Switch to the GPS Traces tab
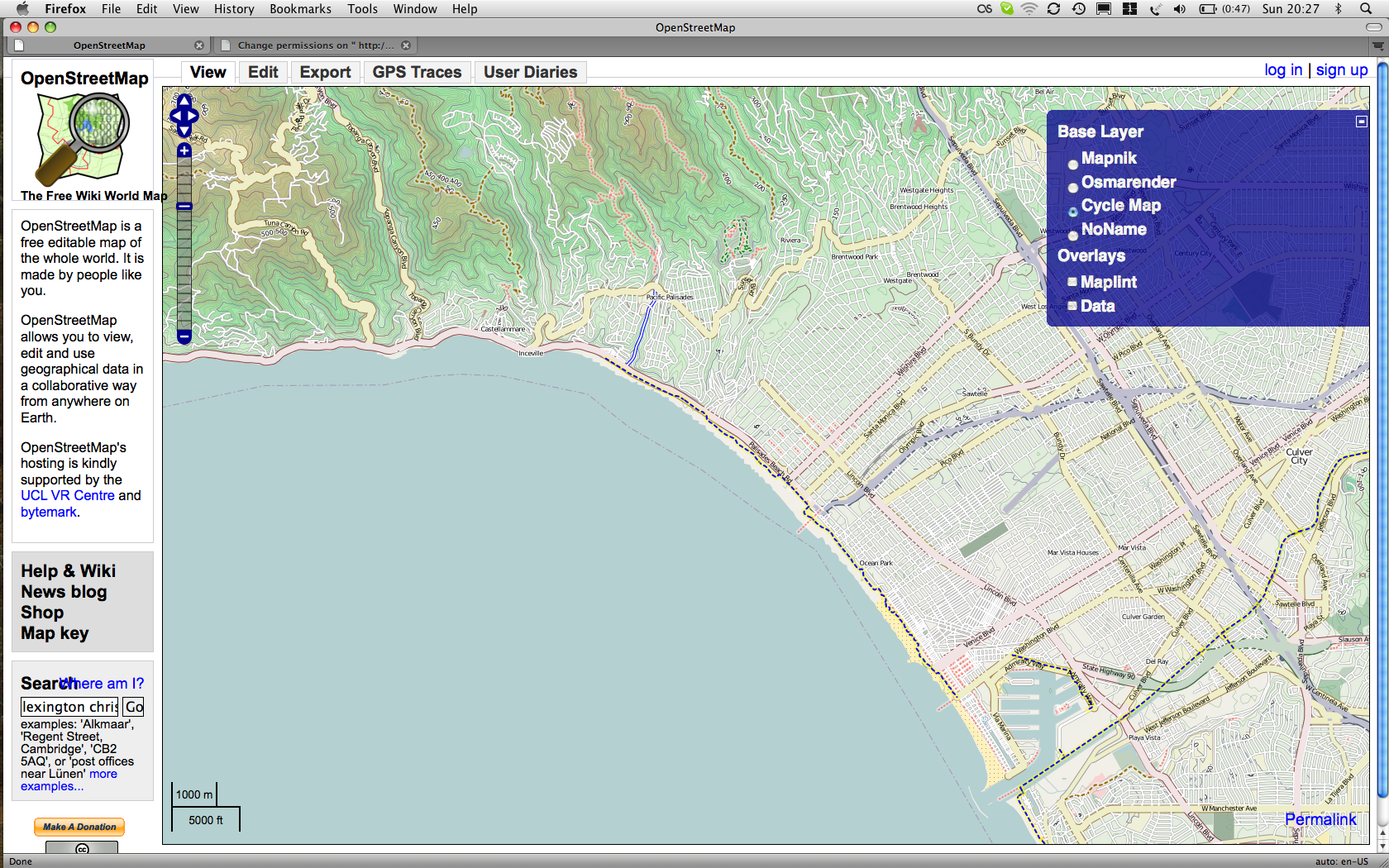 click(417, 73)
